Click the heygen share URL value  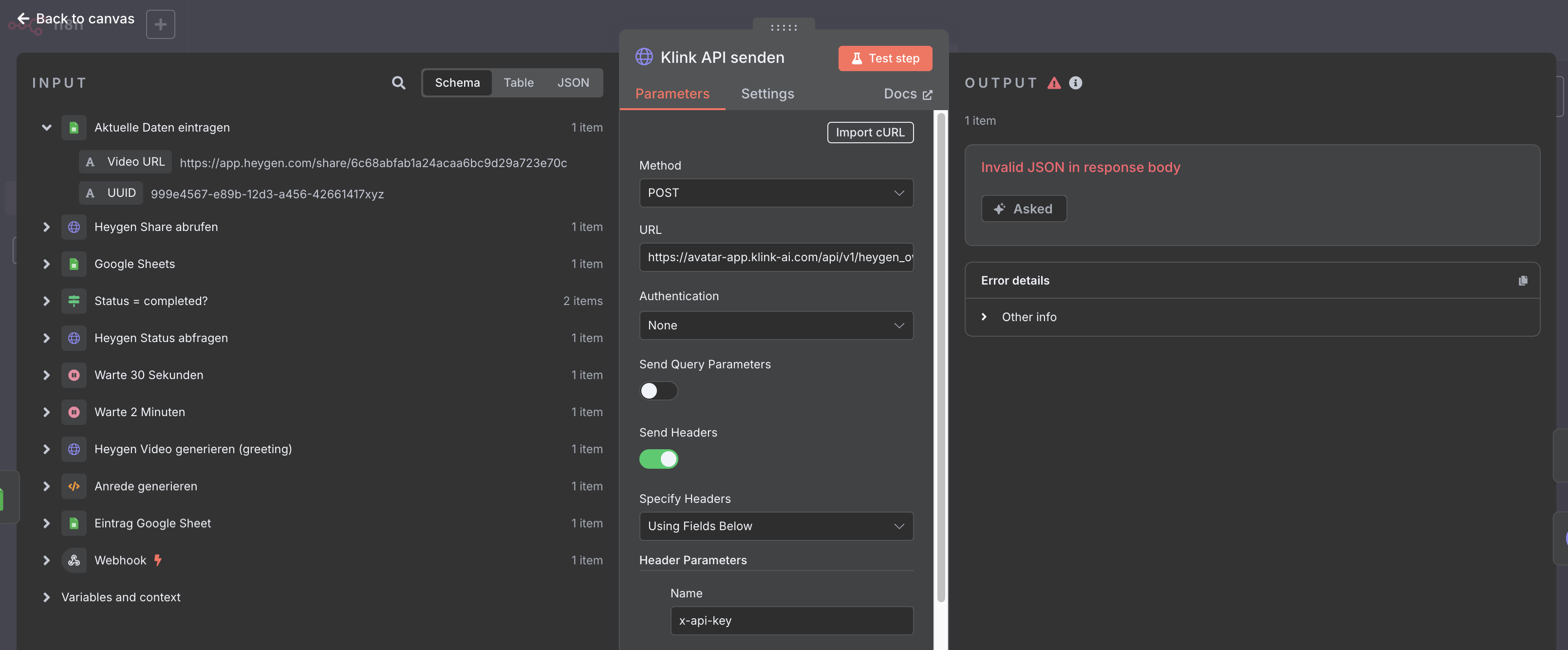tap(373, 163)
